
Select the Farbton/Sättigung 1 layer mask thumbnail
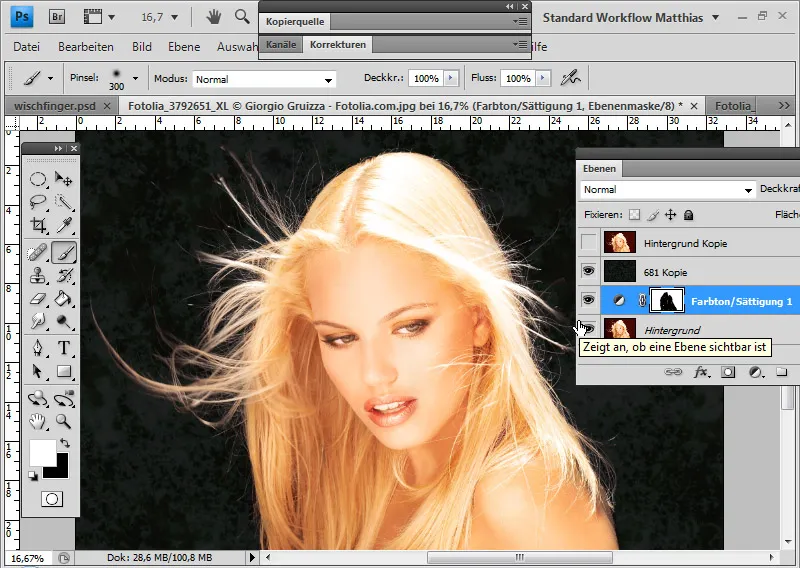click(x=667, y=301)
